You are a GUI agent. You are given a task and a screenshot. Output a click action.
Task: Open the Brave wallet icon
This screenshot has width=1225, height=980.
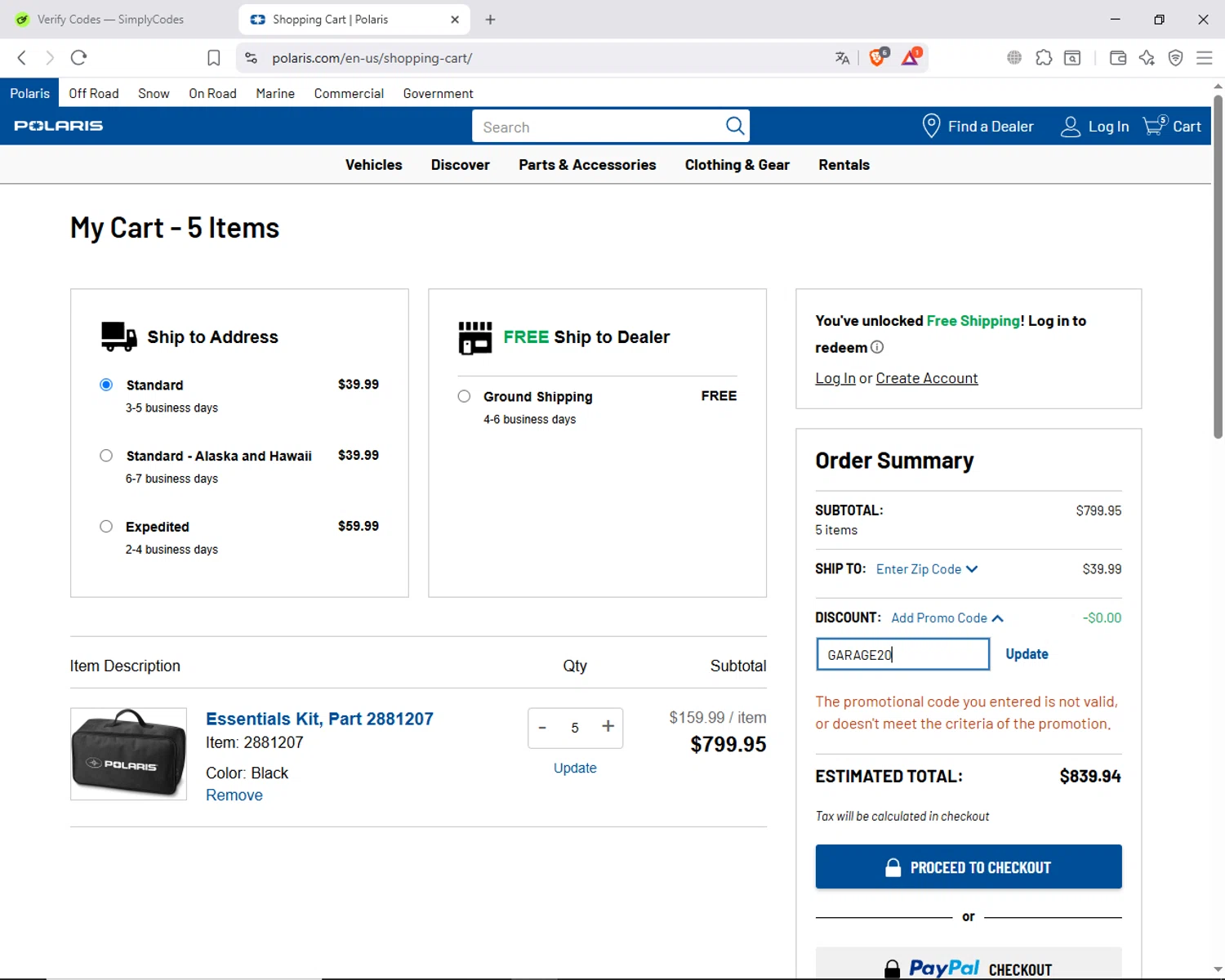point(1118,57)
